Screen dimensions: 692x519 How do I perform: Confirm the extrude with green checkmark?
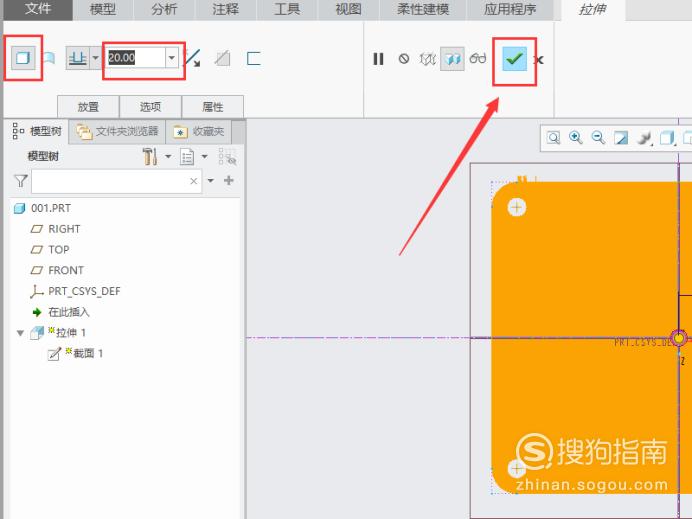click(515, 59)
